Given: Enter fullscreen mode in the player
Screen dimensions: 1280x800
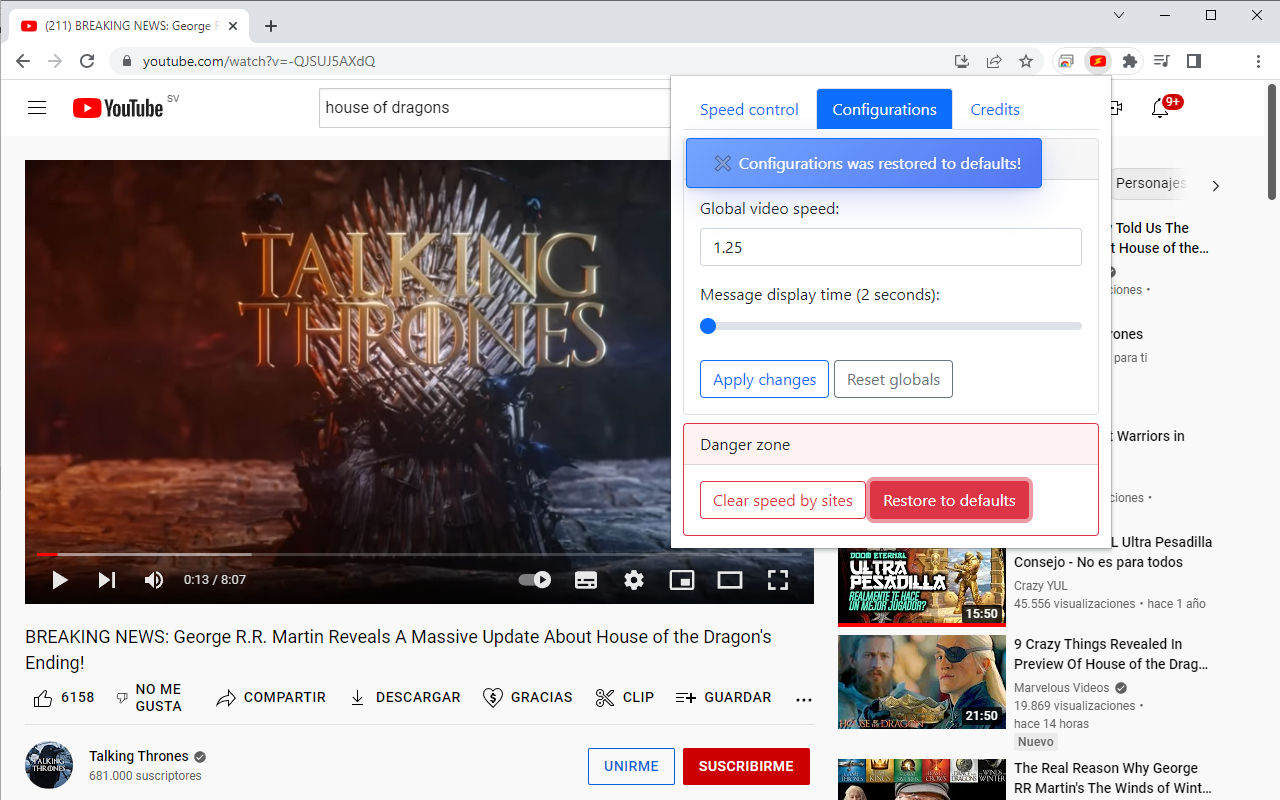Looking at the screenshot, I should coord(778,580).
